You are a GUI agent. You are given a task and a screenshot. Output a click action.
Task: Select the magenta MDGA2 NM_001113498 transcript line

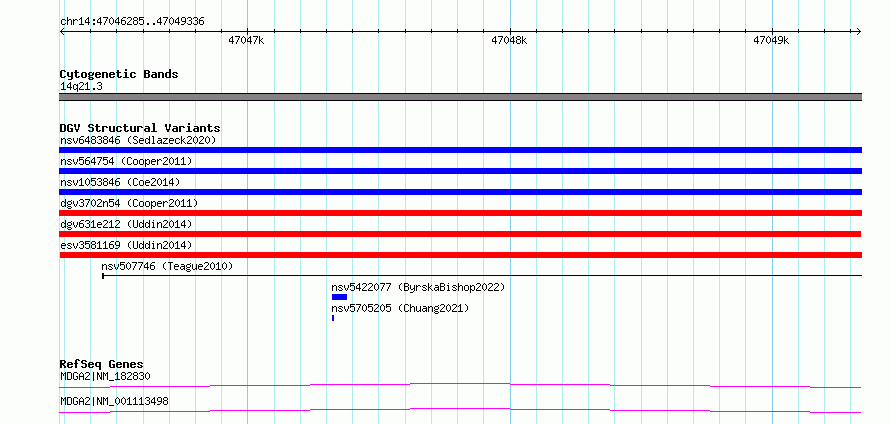click(460, 410)
